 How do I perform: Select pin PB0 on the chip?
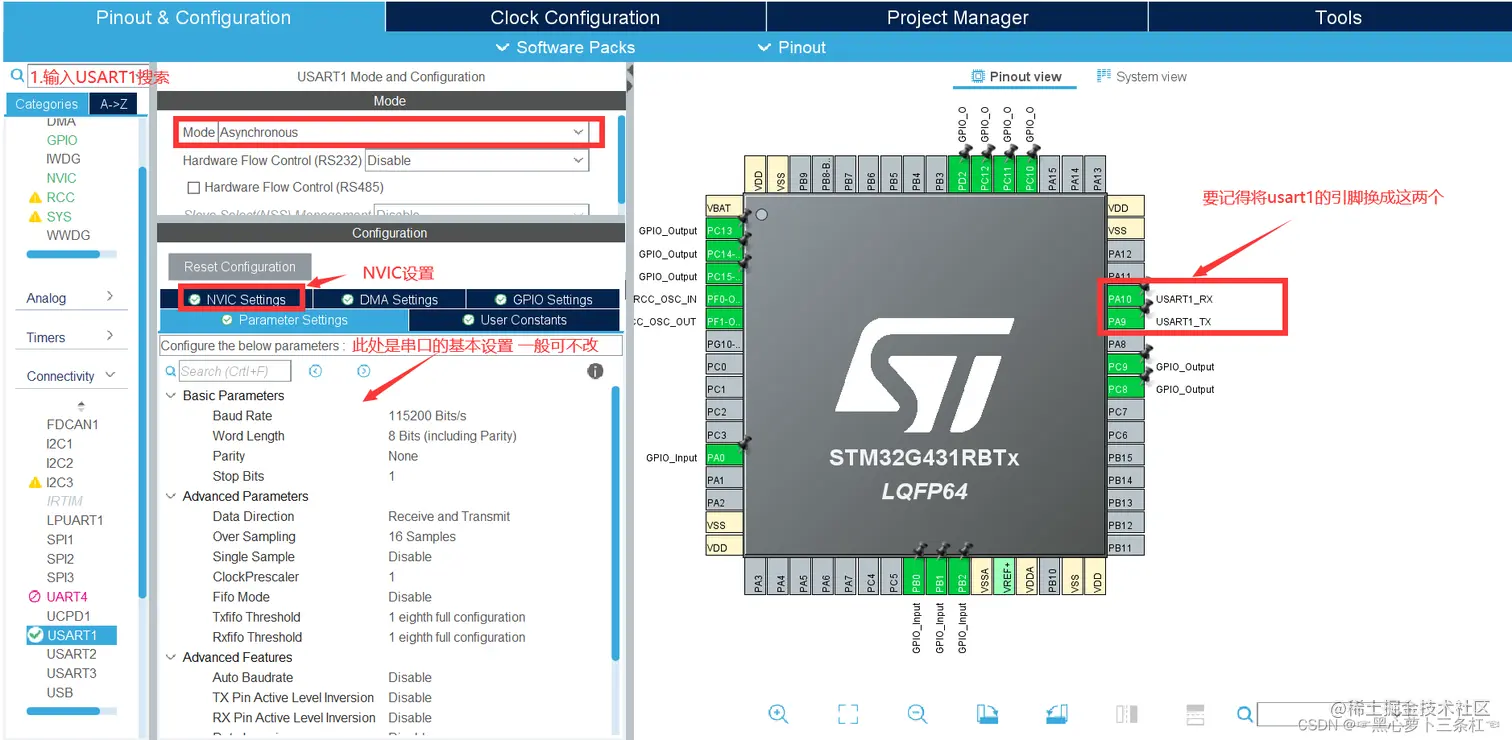pos(916,575)
